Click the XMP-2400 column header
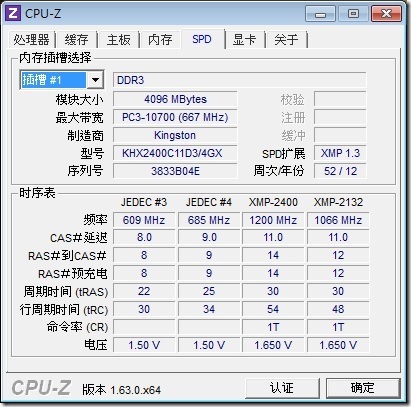 273,202
